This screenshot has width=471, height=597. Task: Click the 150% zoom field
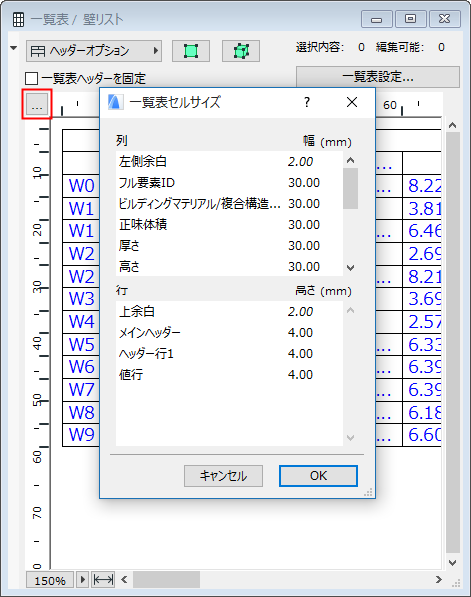click(x=50, y=580)
